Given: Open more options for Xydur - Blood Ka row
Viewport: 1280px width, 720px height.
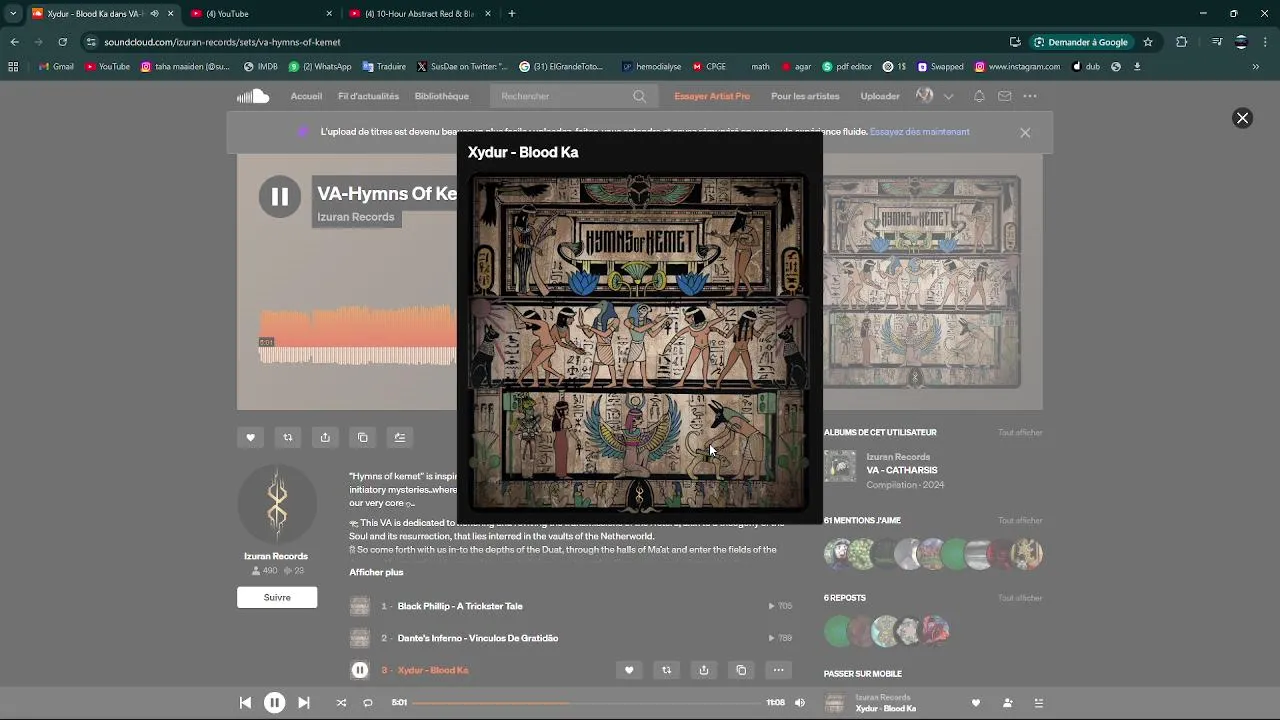Looking at the screenshot, I should pos(778,670).
